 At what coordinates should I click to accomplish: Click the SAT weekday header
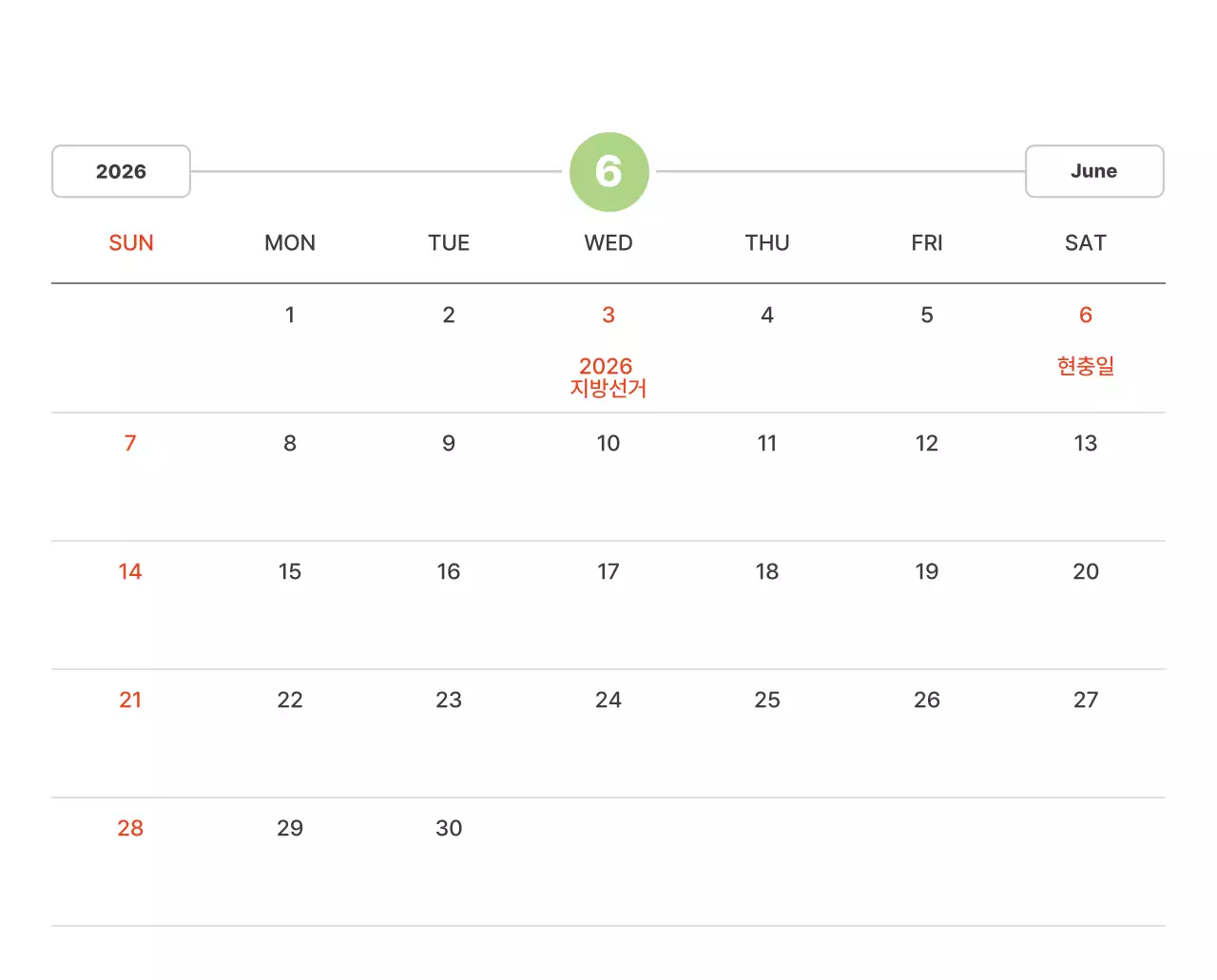1085,243
